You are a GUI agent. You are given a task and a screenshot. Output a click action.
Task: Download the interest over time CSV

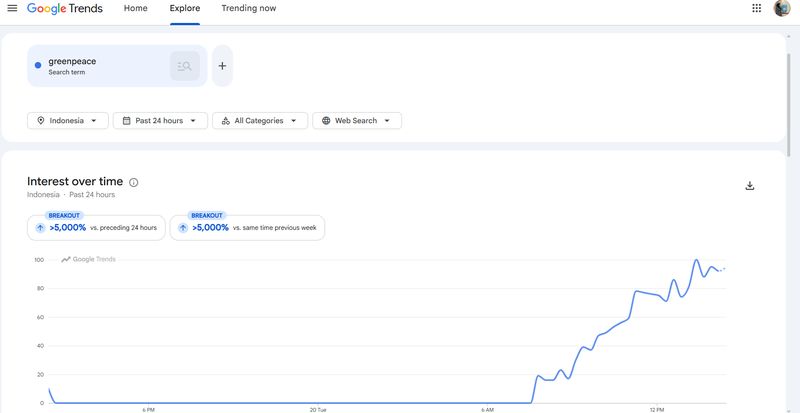click(x=749, y=185)
